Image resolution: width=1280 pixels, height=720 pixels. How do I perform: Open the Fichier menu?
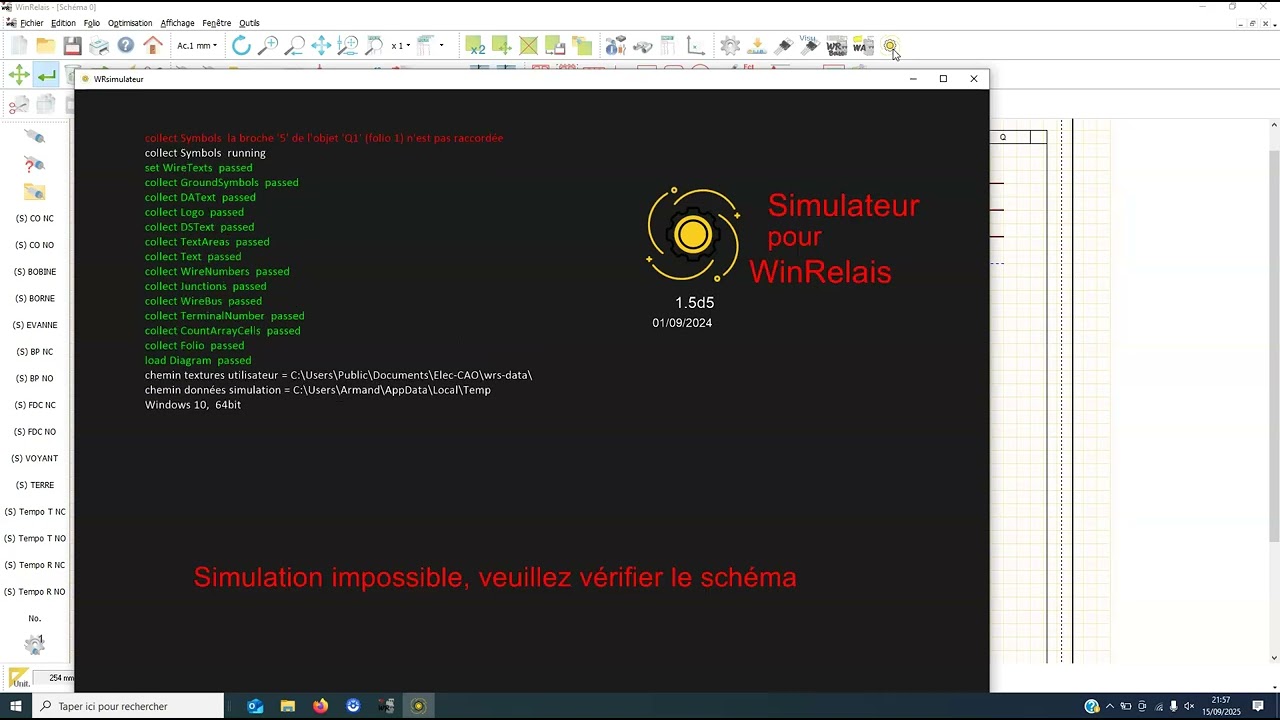[x=32, y=23]
